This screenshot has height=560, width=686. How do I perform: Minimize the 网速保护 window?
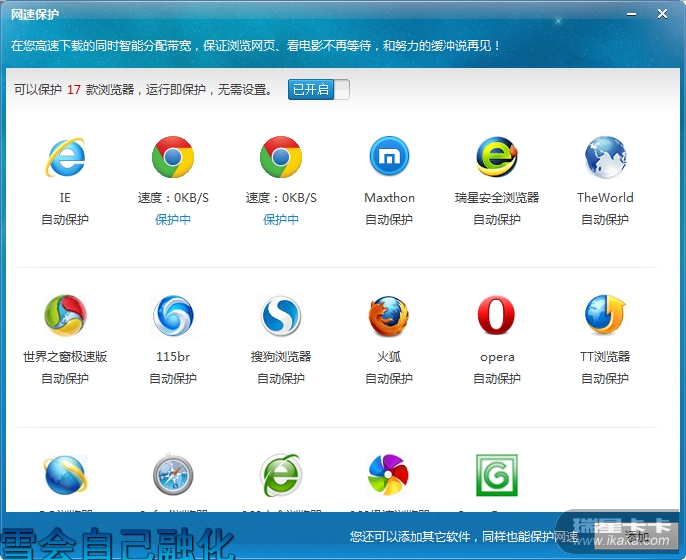631,14
